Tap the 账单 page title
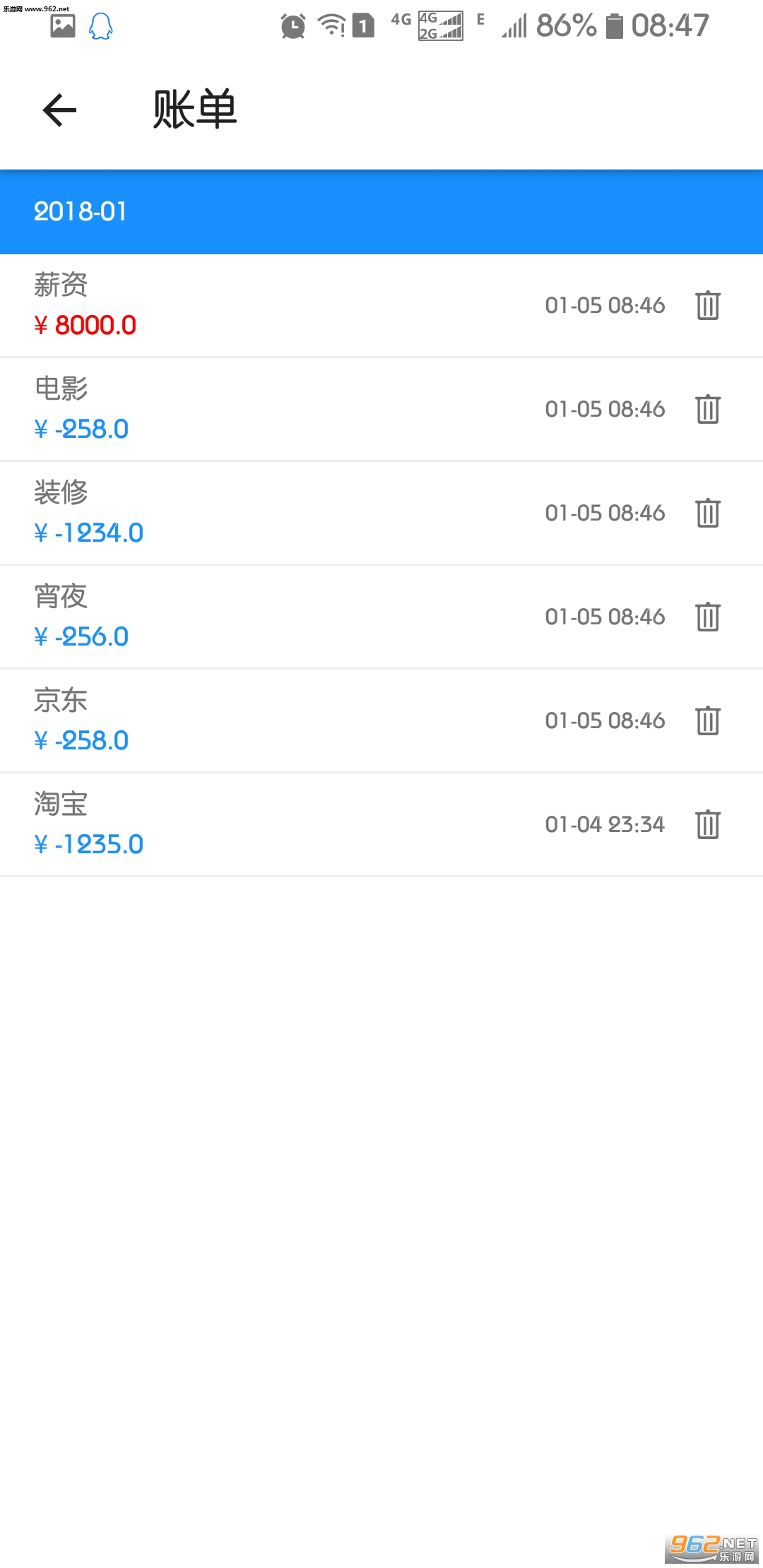The width and height of the screenshot is (763, 1568). tap(195, 110)
